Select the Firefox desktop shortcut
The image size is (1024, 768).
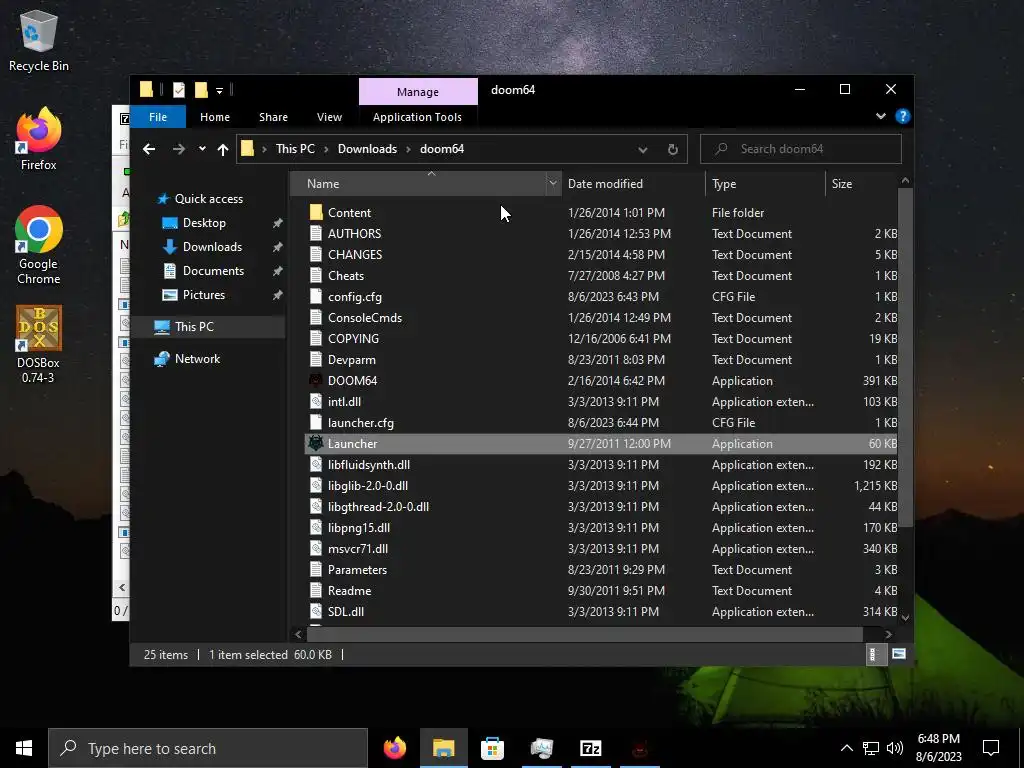(39, 140)
